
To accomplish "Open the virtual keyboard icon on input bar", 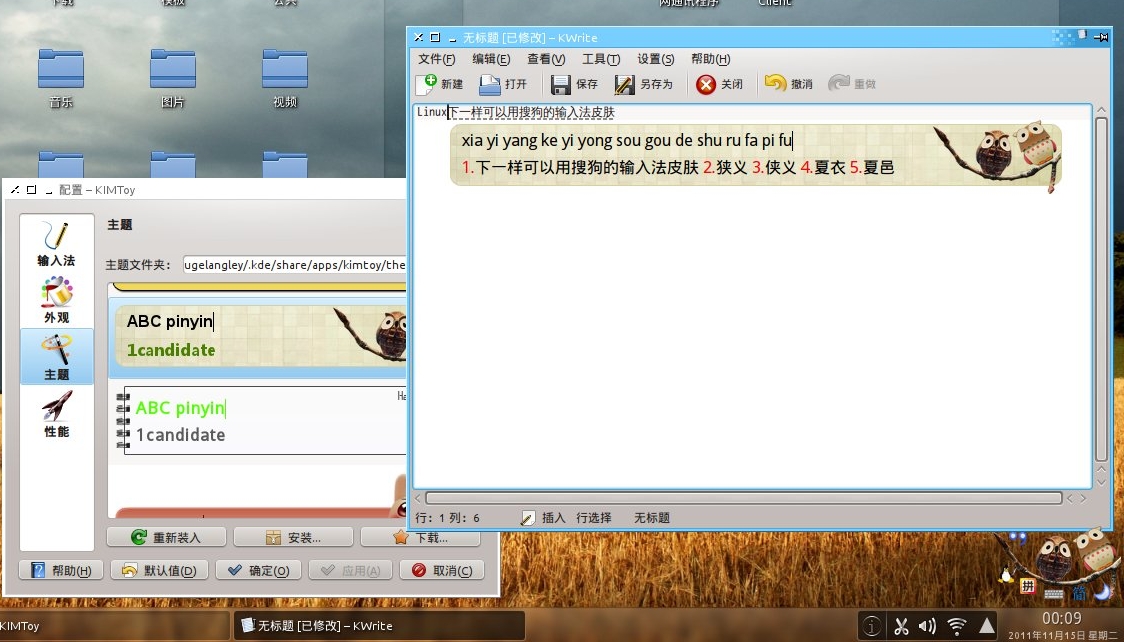I will (x=1054, y=593).
